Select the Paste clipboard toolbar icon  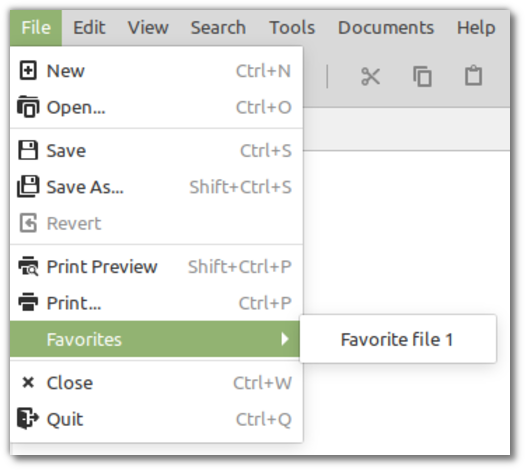point(473,75)
